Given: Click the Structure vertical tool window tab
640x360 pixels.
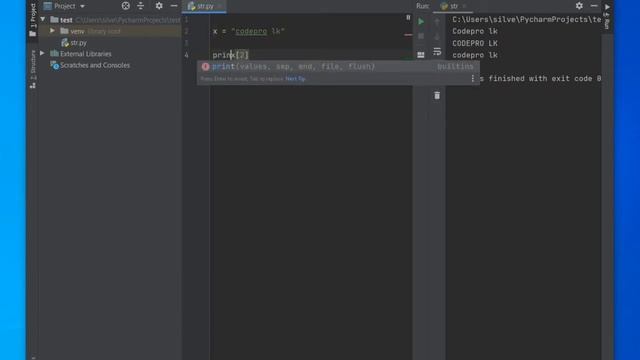Looking at the screenshot, I should coord(33,69).
